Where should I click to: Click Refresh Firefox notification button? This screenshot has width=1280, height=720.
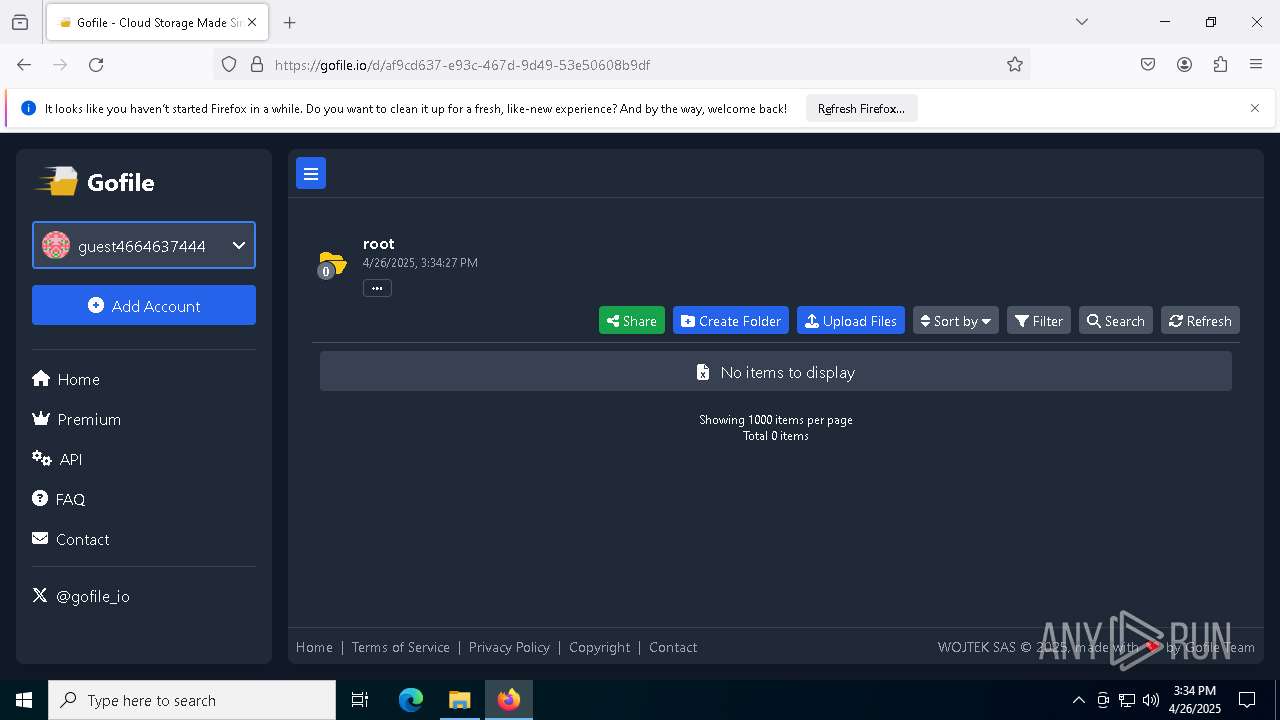click(x=861, y=108)
